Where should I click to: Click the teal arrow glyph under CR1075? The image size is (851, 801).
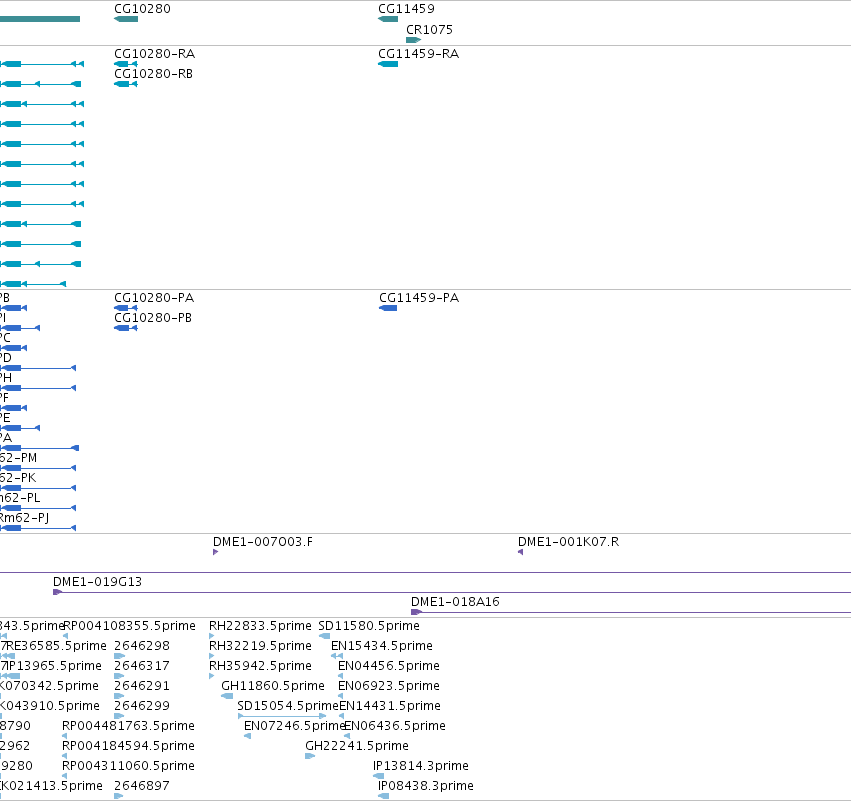click(414, 40)
